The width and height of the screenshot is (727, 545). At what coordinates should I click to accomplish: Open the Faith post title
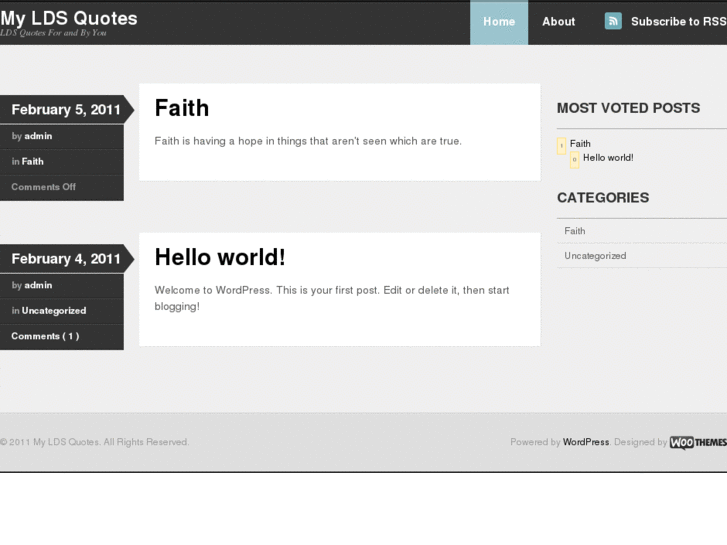point(182,108)
